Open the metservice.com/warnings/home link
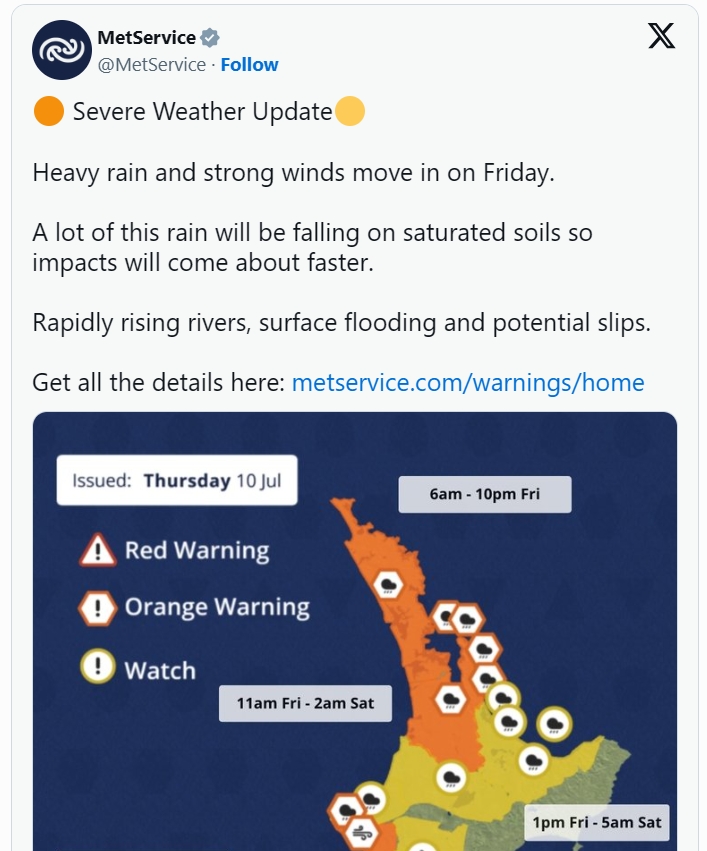This screenshot has width=707, height=851. tap(468, 383)
